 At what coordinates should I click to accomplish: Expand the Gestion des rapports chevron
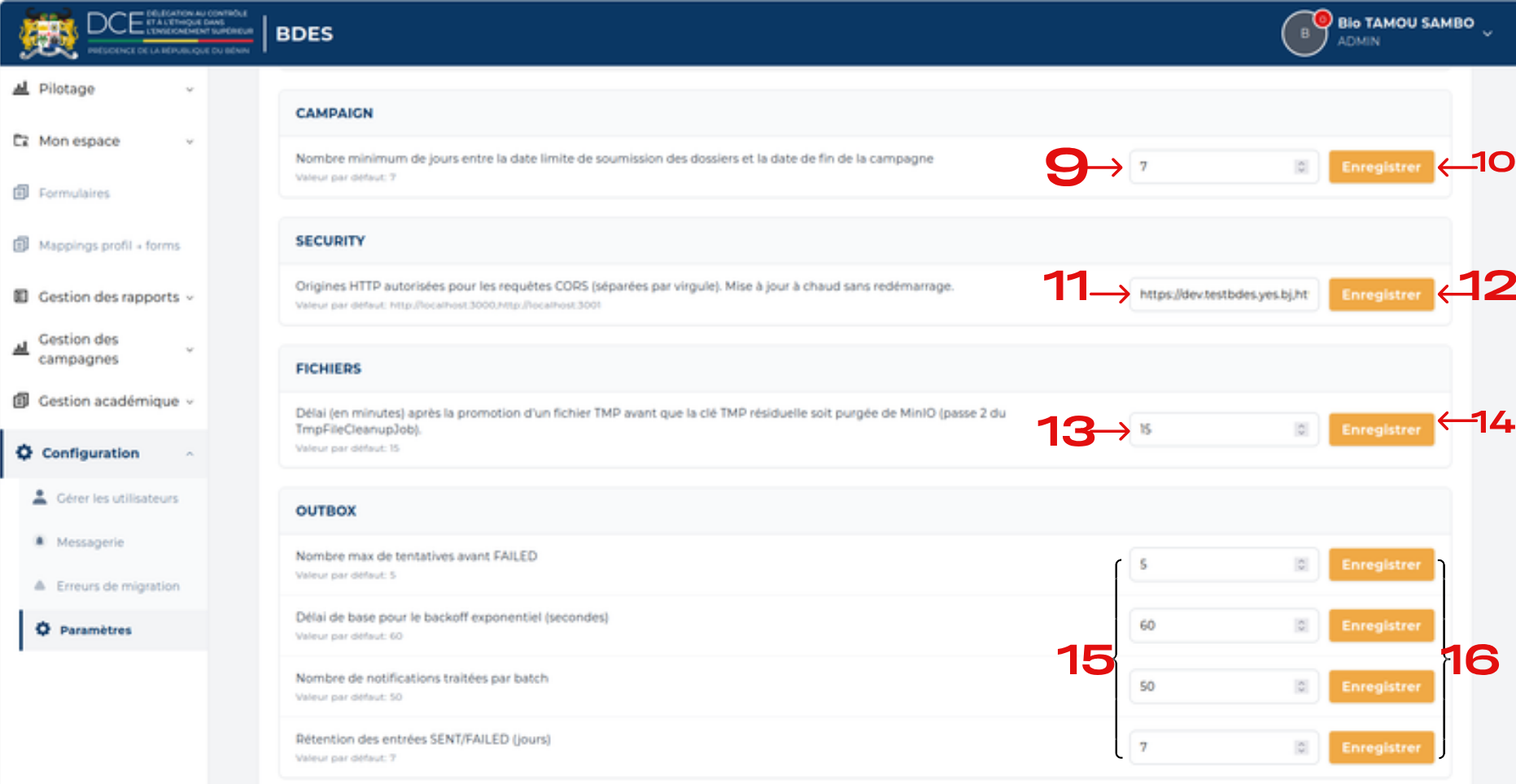point(190,298)
